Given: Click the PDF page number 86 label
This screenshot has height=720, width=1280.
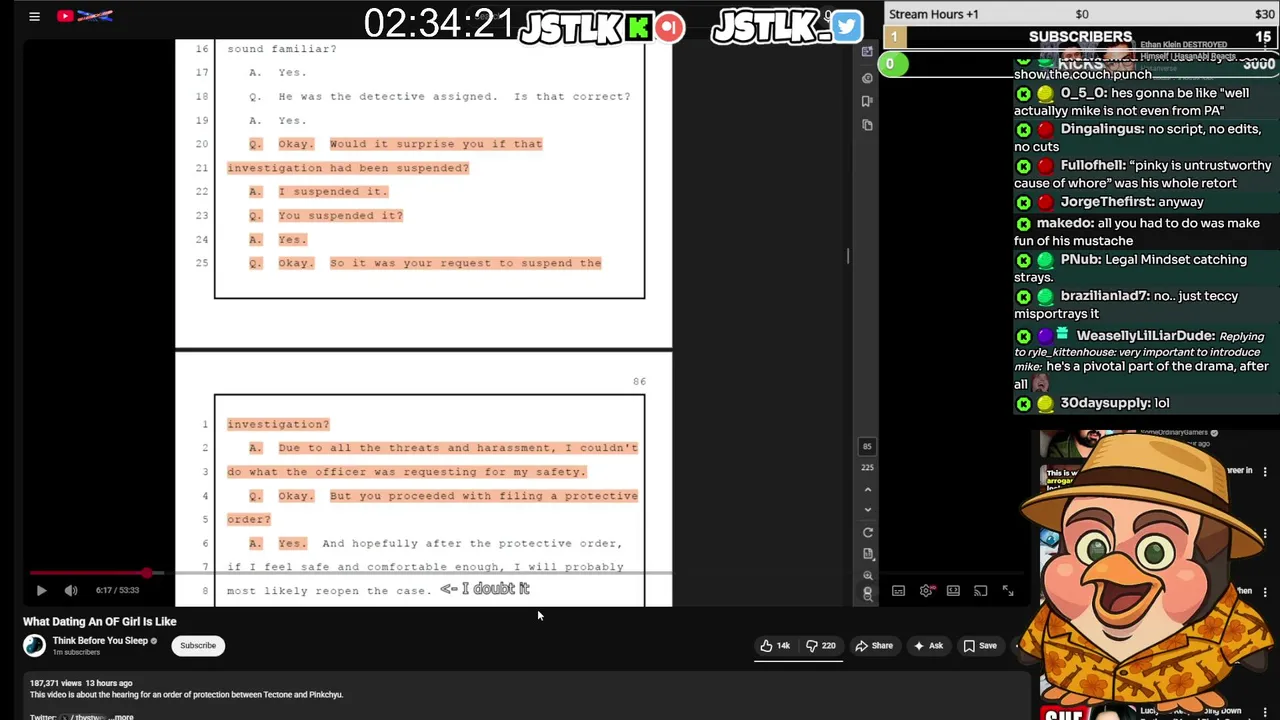Looking at the screenshot, I should [x=639, y=381].
